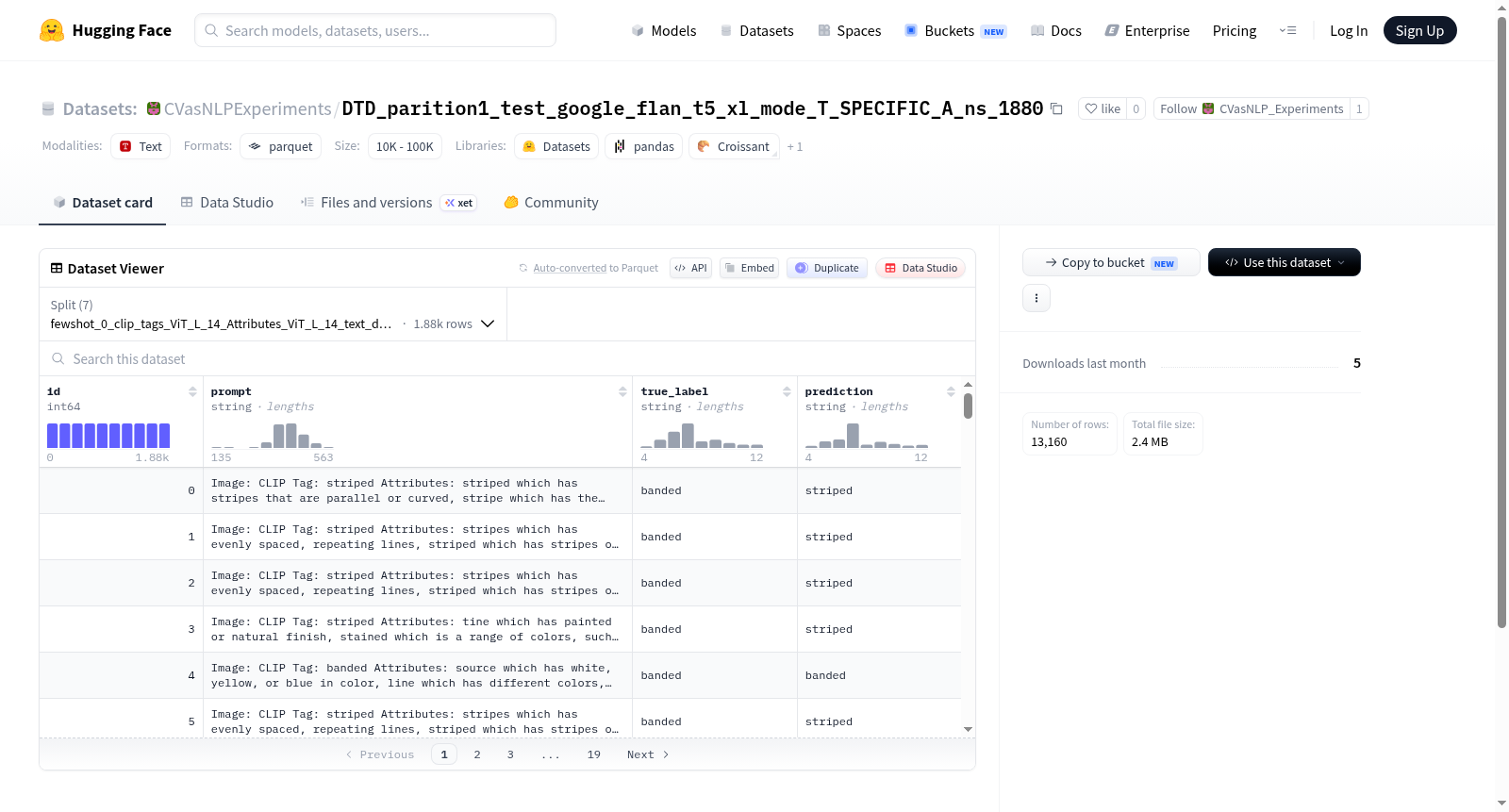
Task: Click the prompt cell in row 0
Action: click(417, 490)
